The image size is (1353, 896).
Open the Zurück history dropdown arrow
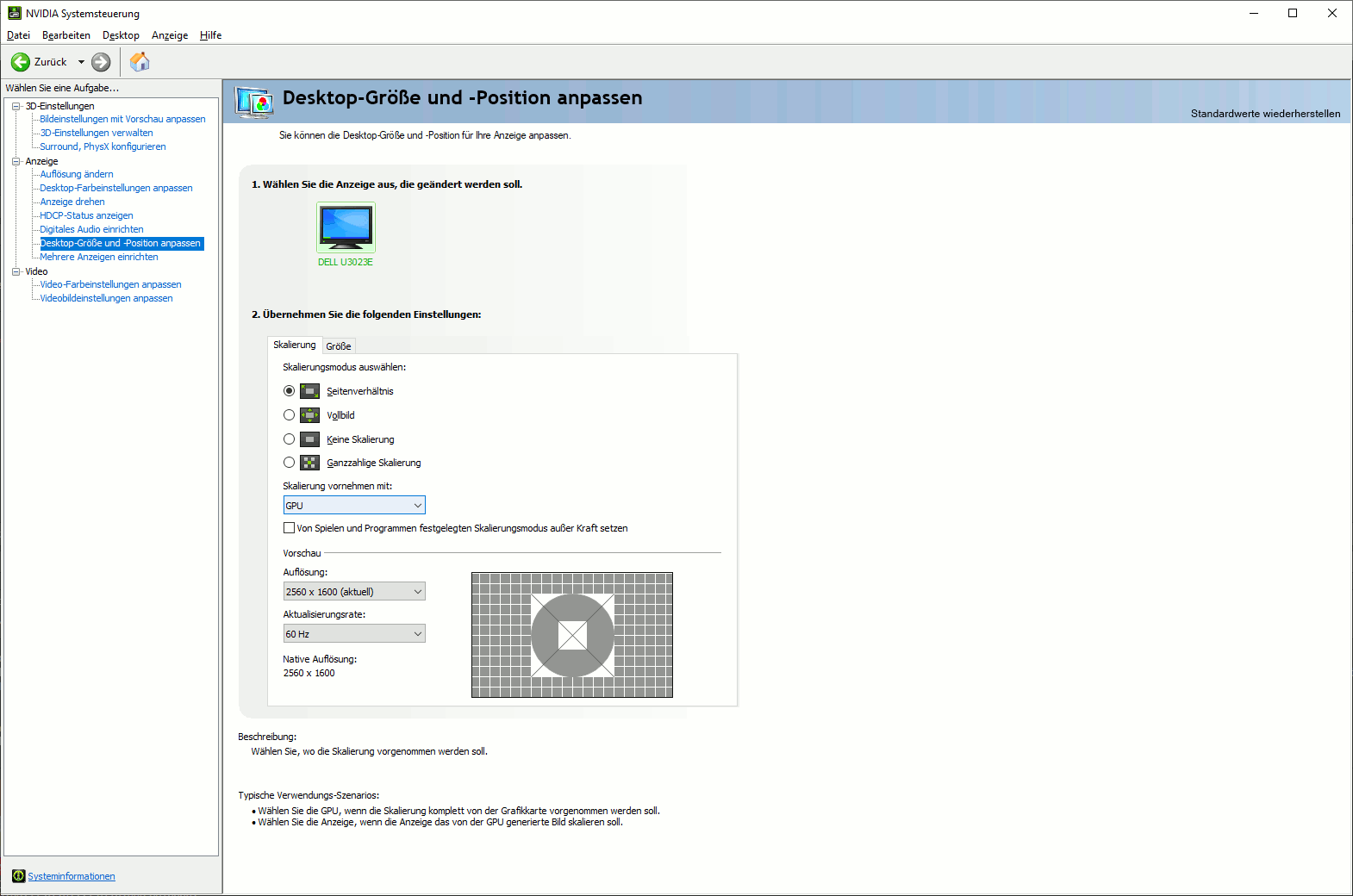pyautogui.click(x=81, y=62)
